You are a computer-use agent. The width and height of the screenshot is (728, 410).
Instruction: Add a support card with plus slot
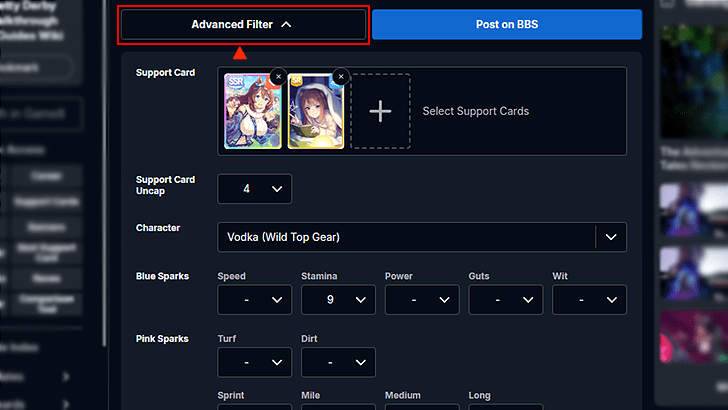pos(380,111)
